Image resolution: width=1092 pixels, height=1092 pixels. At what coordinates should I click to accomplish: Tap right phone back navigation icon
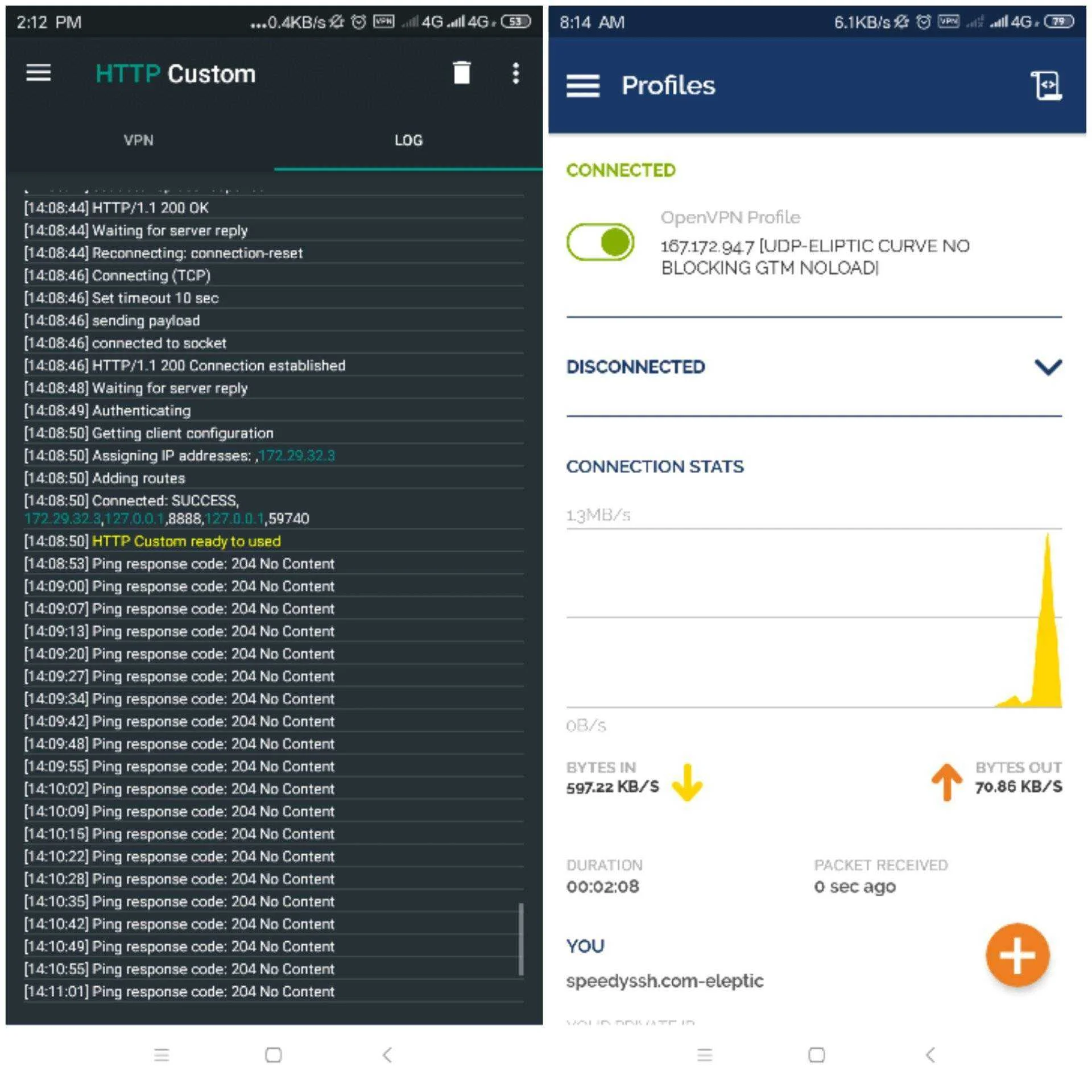click(930, 1055)
